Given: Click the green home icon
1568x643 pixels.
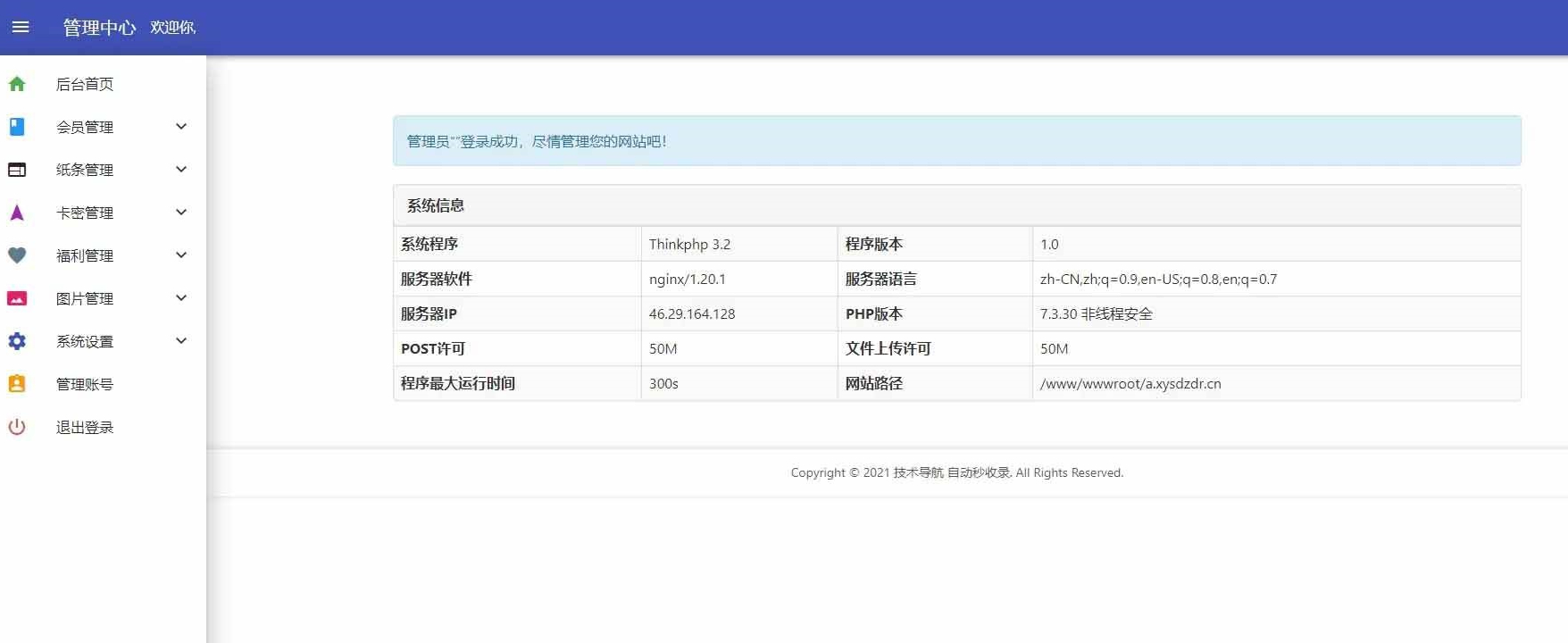Looking at the screenshot, I should pyautogui.click(x=17, y=84).
